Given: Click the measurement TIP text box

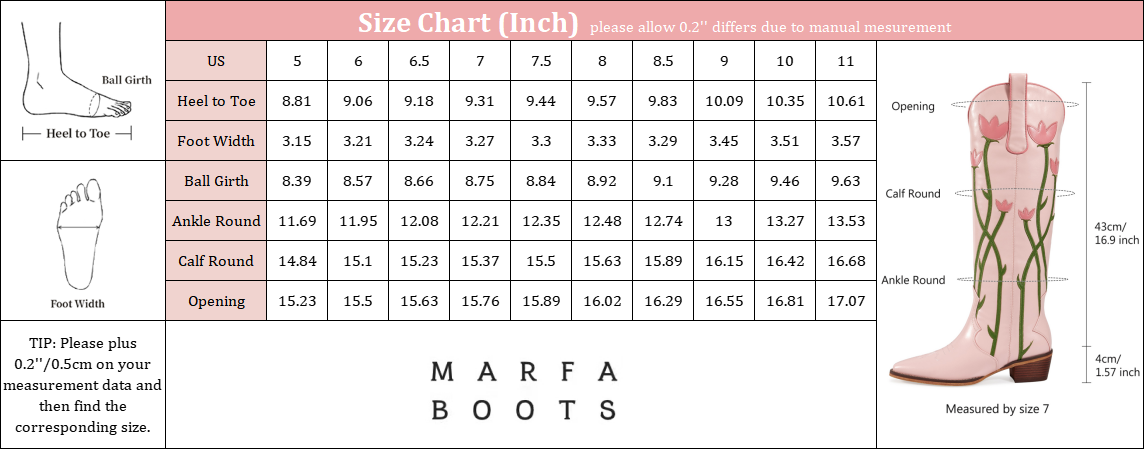Looking at the screenshot, I should click(82, 385).
